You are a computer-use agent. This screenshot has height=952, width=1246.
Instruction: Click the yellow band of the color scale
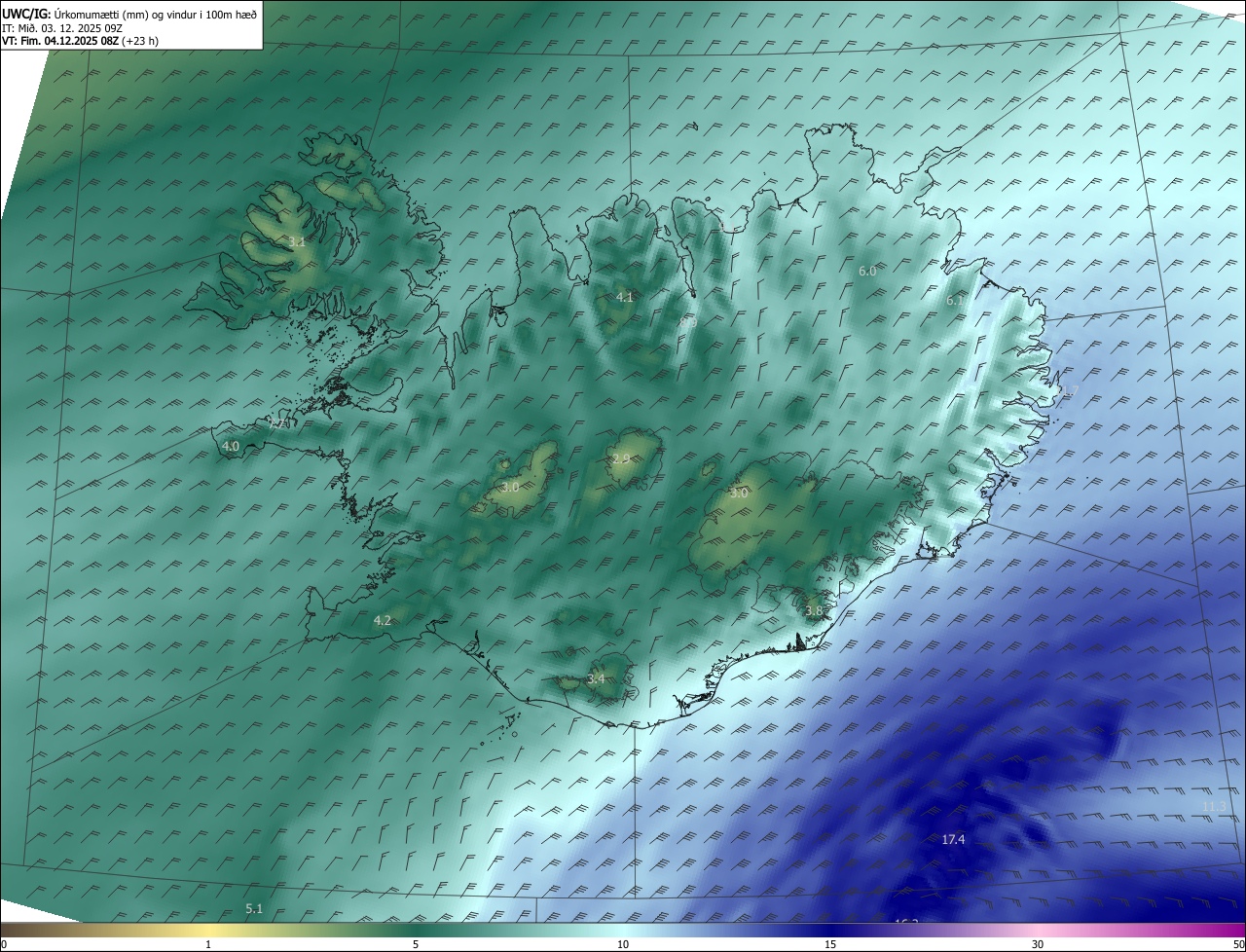pyautogui.click(x=208, y=930)
